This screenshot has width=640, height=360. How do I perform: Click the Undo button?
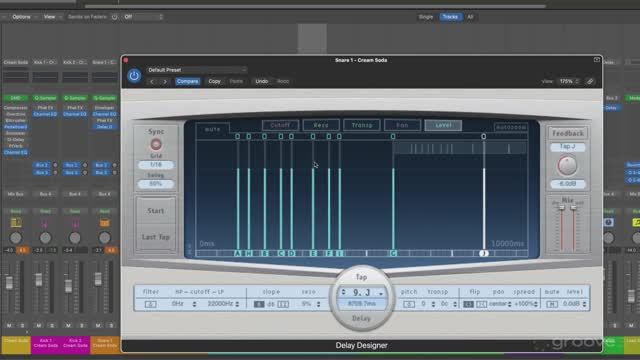pos(262,82)
